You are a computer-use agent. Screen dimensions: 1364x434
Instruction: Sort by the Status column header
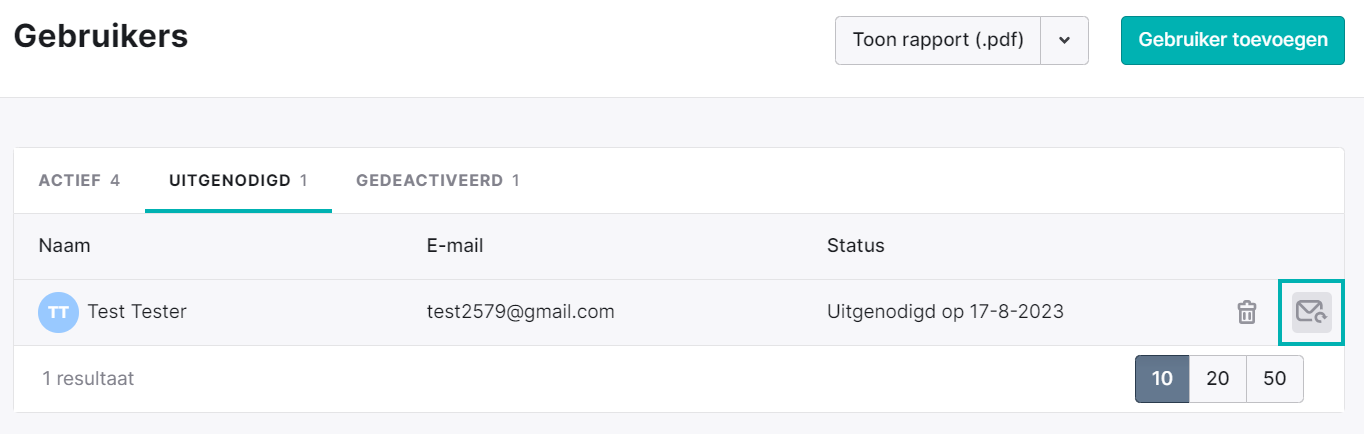click(856, 245)
